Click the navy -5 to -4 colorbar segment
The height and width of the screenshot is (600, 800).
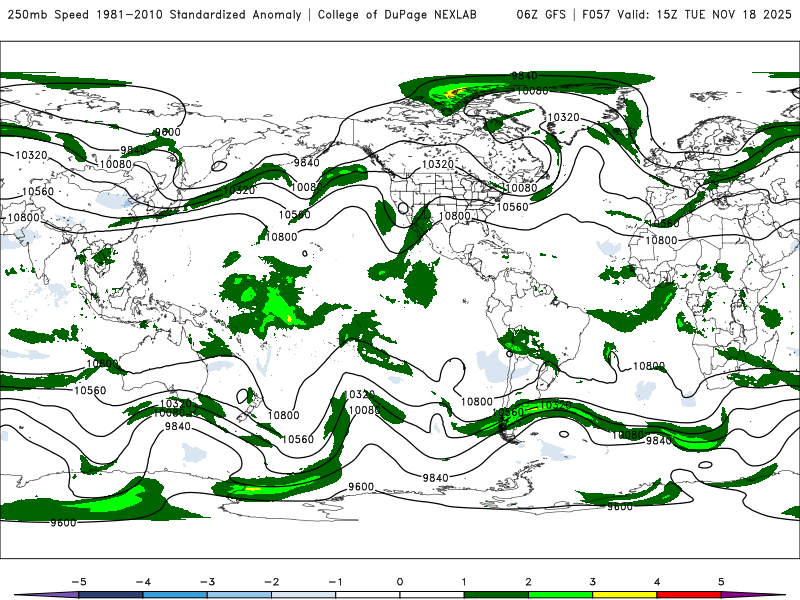(x=111, y=595)
